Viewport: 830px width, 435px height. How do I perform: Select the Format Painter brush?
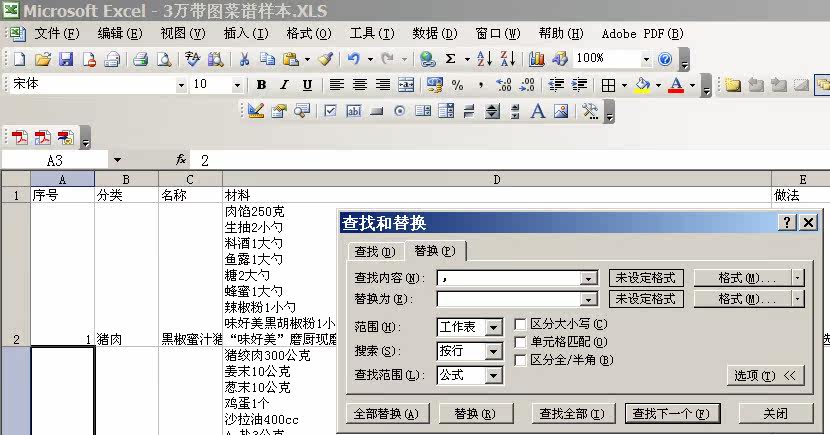pyautogui.click(x=325, y=59)
